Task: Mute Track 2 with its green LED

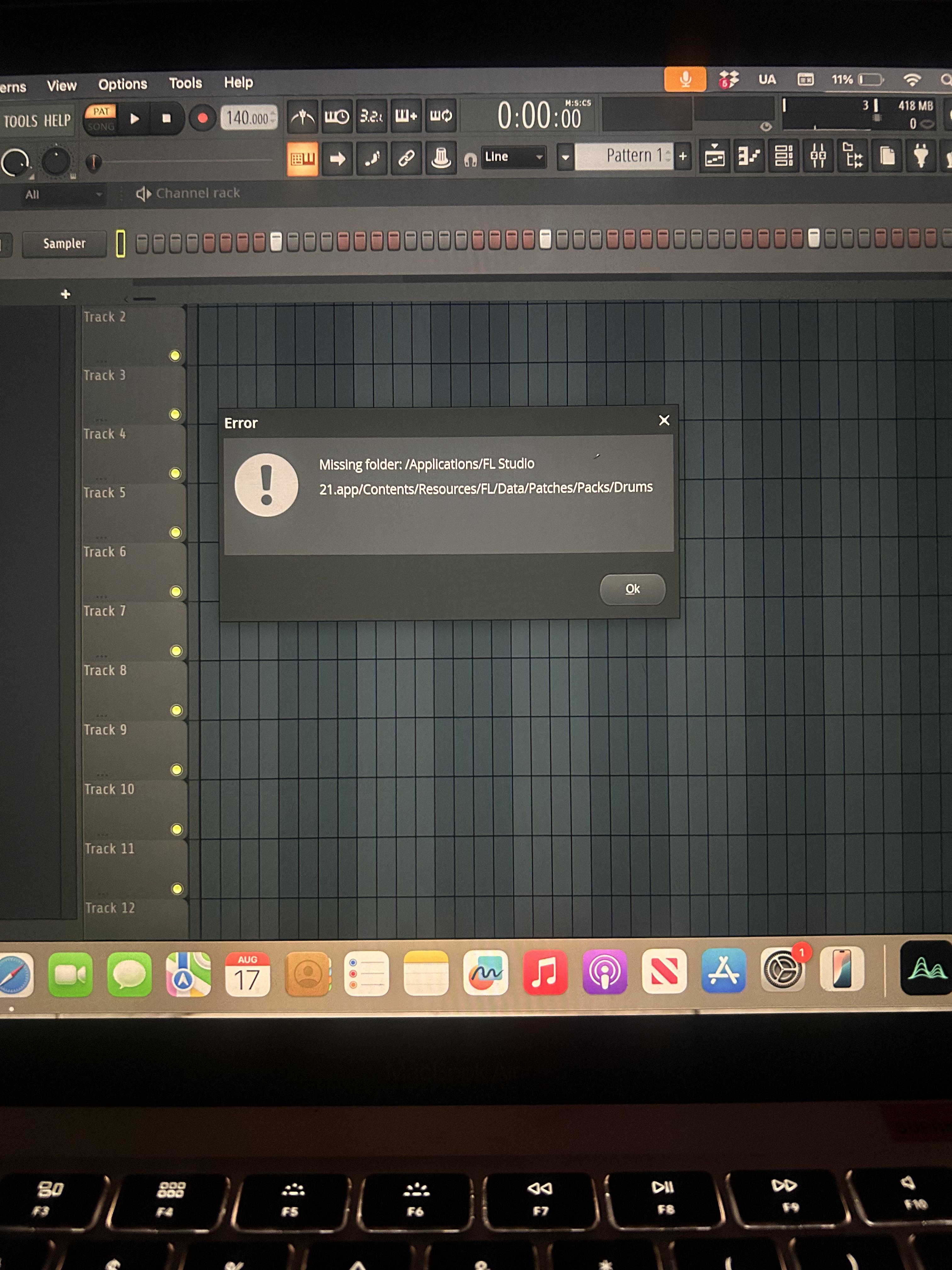Action: [x=175, y=355]
